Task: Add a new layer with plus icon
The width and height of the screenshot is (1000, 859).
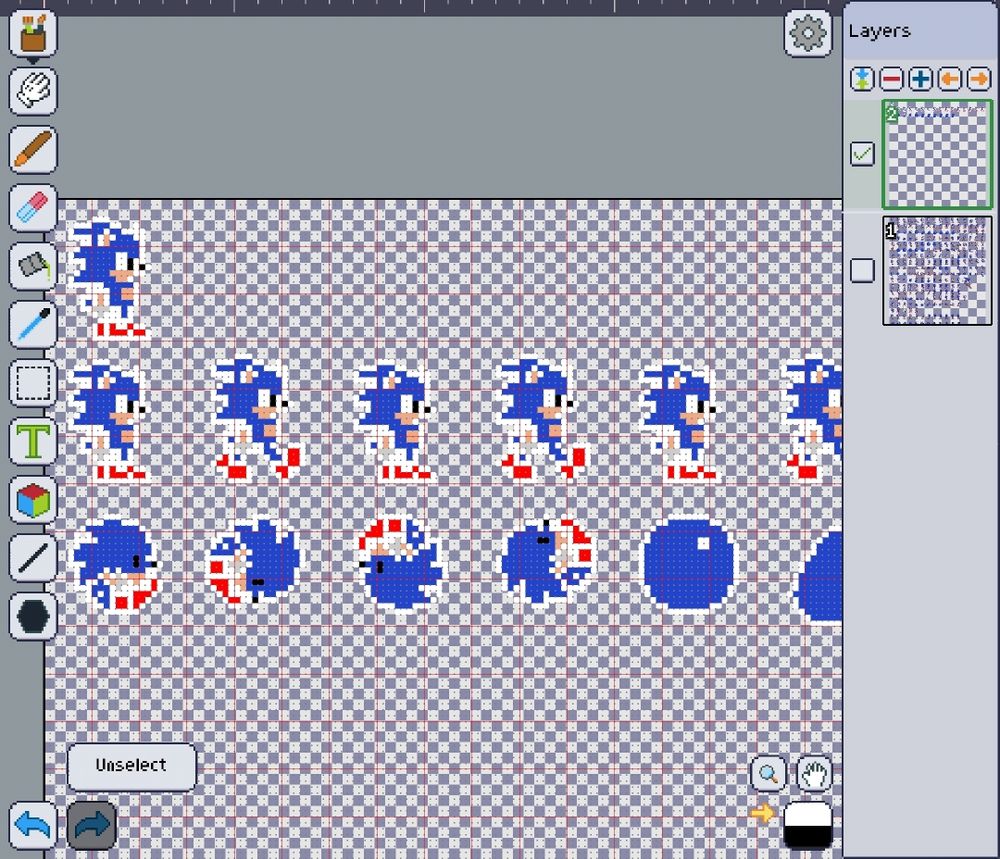Action: 920,79
